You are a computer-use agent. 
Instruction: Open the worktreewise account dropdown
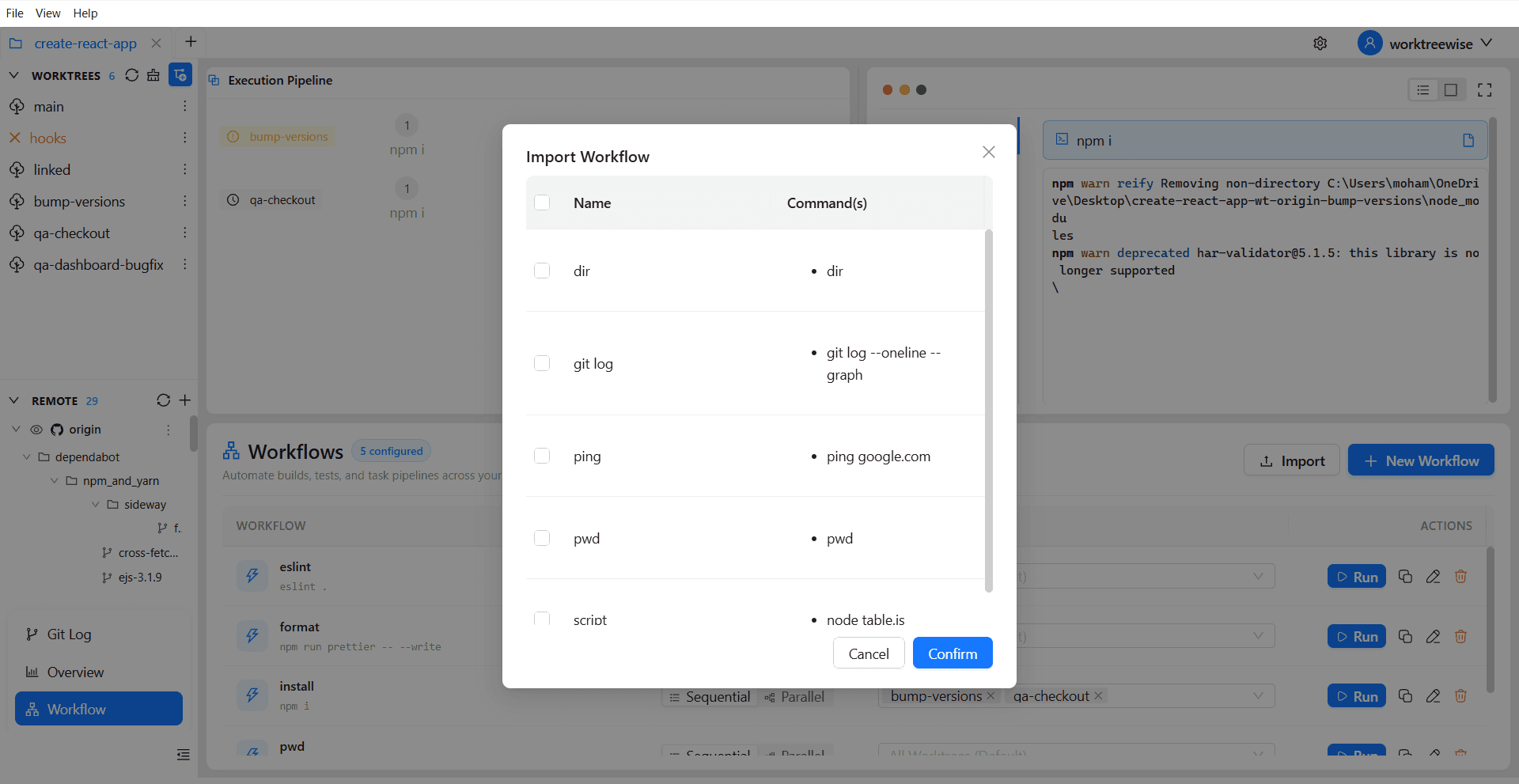tap(1425, 44)
